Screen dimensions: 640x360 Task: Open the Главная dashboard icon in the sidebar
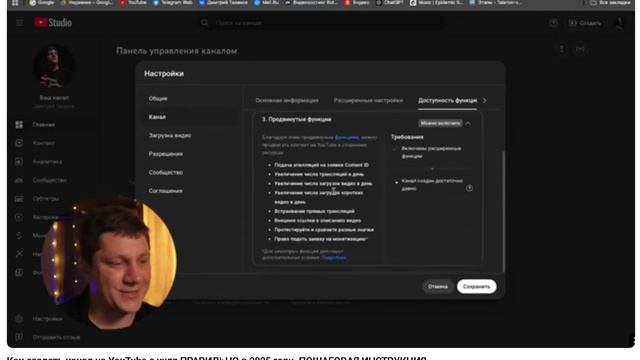tap(19, 124)
